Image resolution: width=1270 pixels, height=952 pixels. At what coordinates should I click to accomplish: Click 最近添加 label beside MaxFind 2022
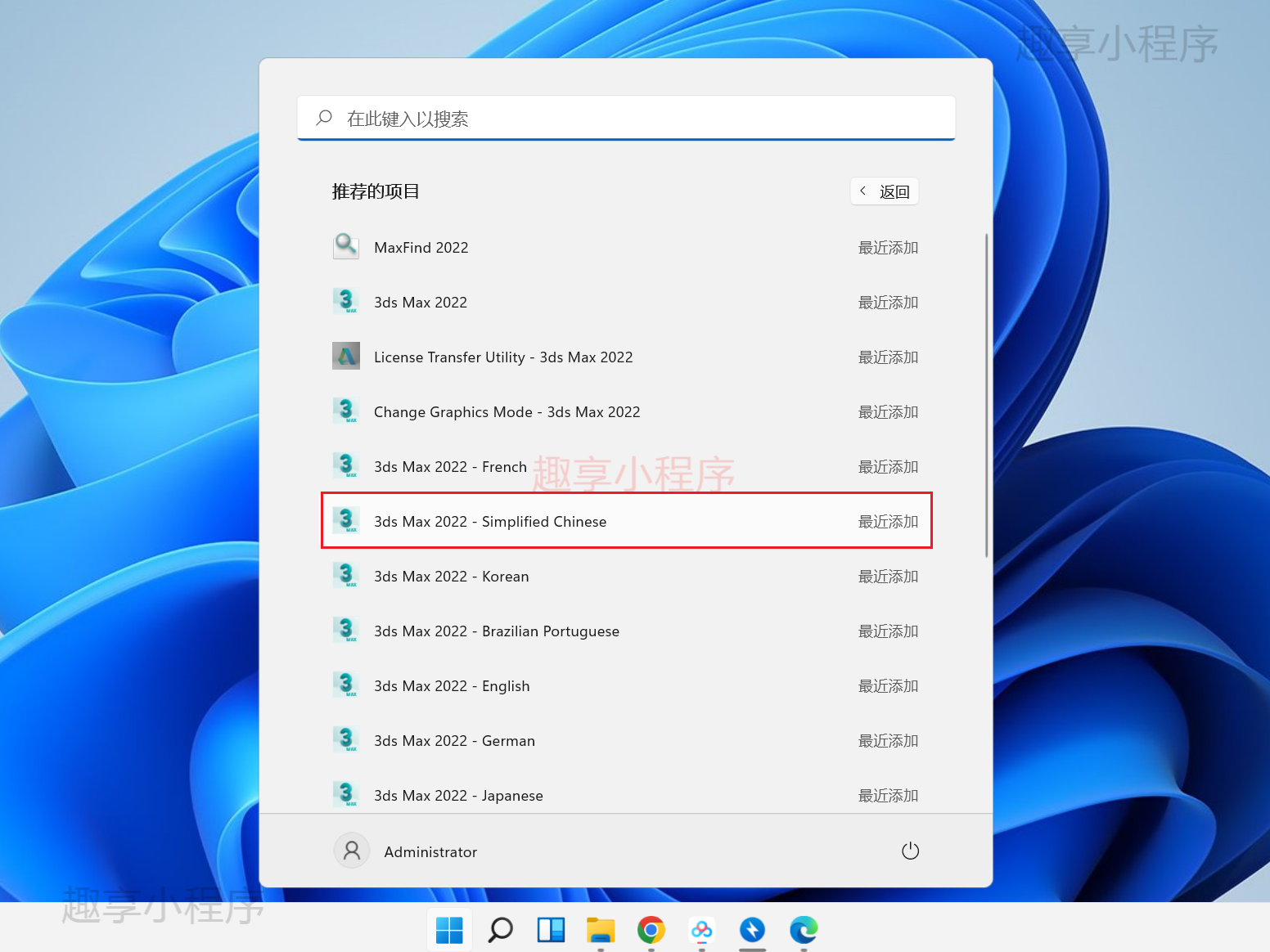pos(888,247)
